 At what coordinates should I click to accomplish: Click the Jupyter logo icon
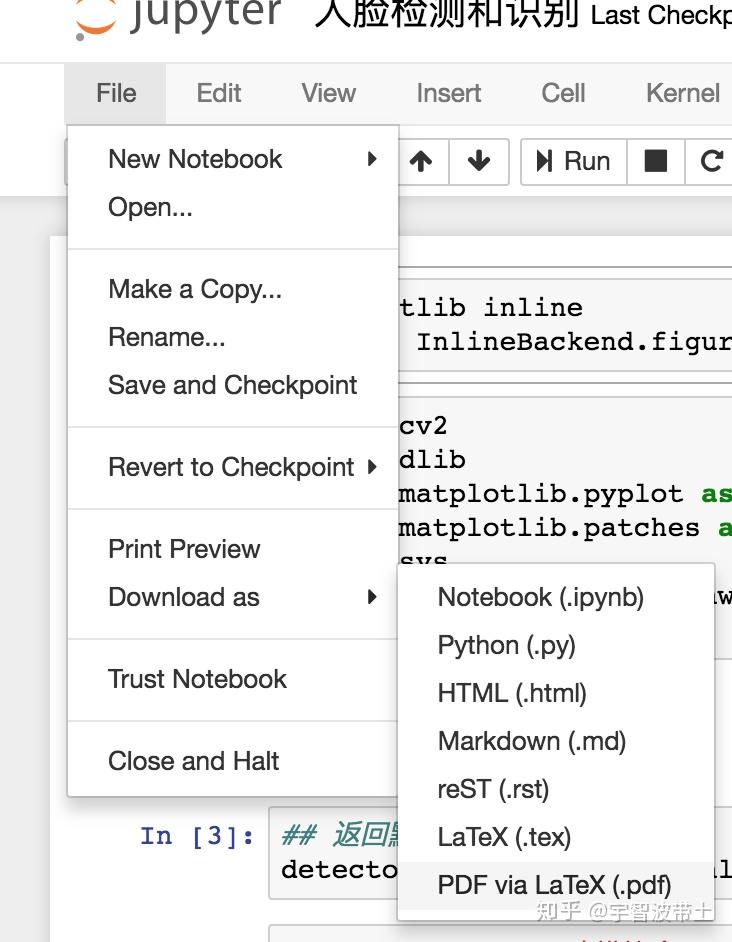95,18
